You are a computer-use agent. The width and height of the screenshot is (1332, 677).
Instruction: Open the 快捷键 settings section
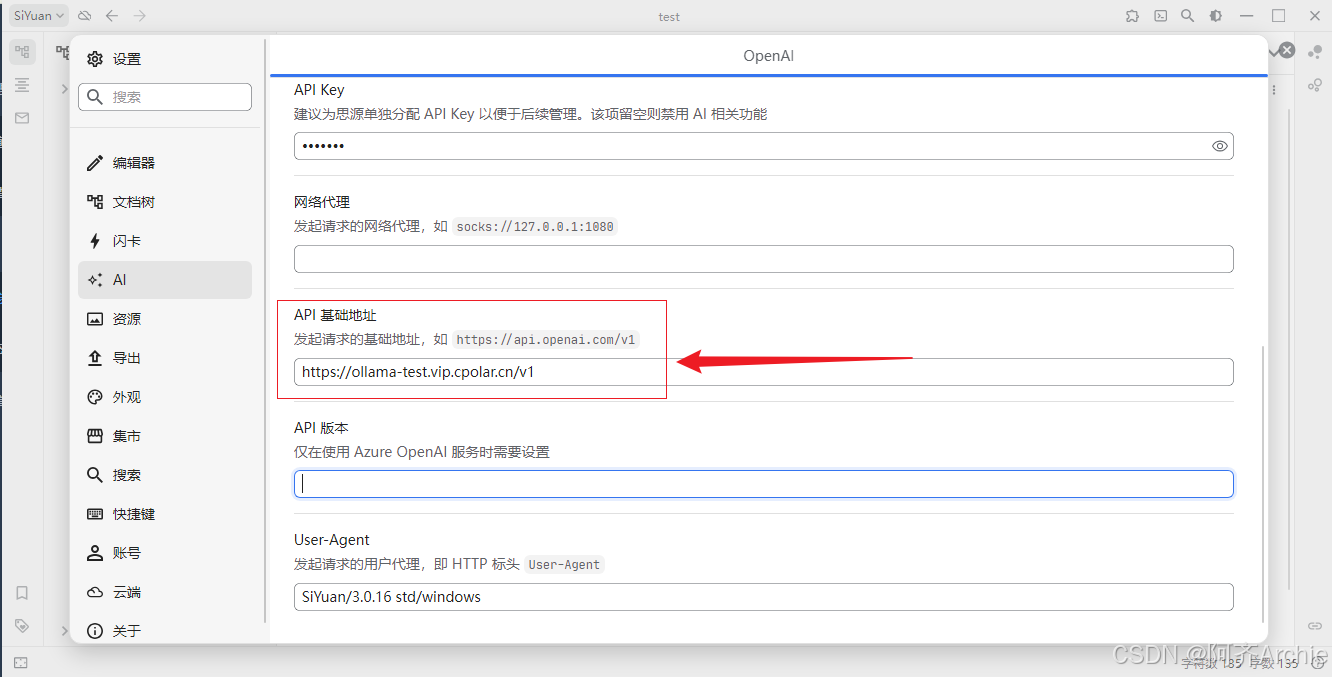click(165, 514)
